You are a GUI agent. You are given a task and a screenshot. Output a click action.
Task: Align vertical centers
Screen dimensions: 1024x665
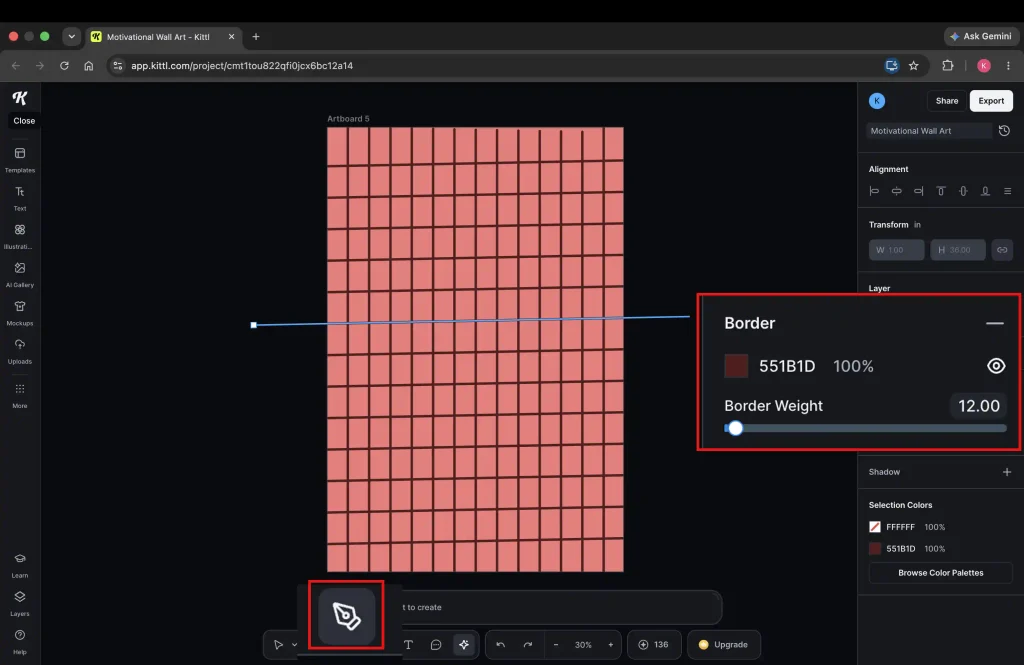pos(963,191)
